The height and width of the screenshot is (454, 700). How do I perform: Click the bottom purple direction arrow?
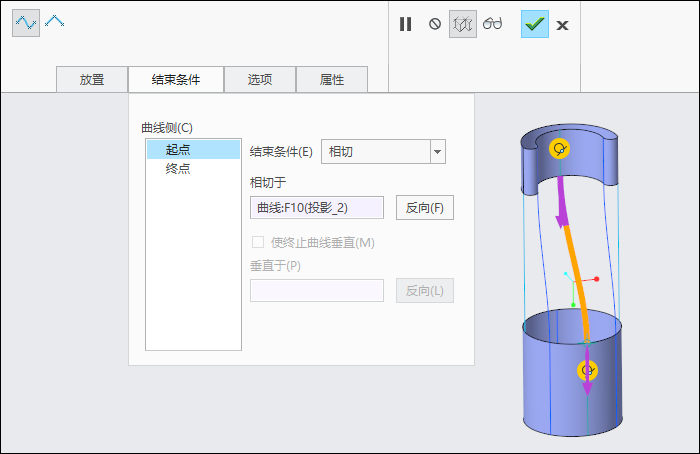pyautogui.click(x=588, y=372)
